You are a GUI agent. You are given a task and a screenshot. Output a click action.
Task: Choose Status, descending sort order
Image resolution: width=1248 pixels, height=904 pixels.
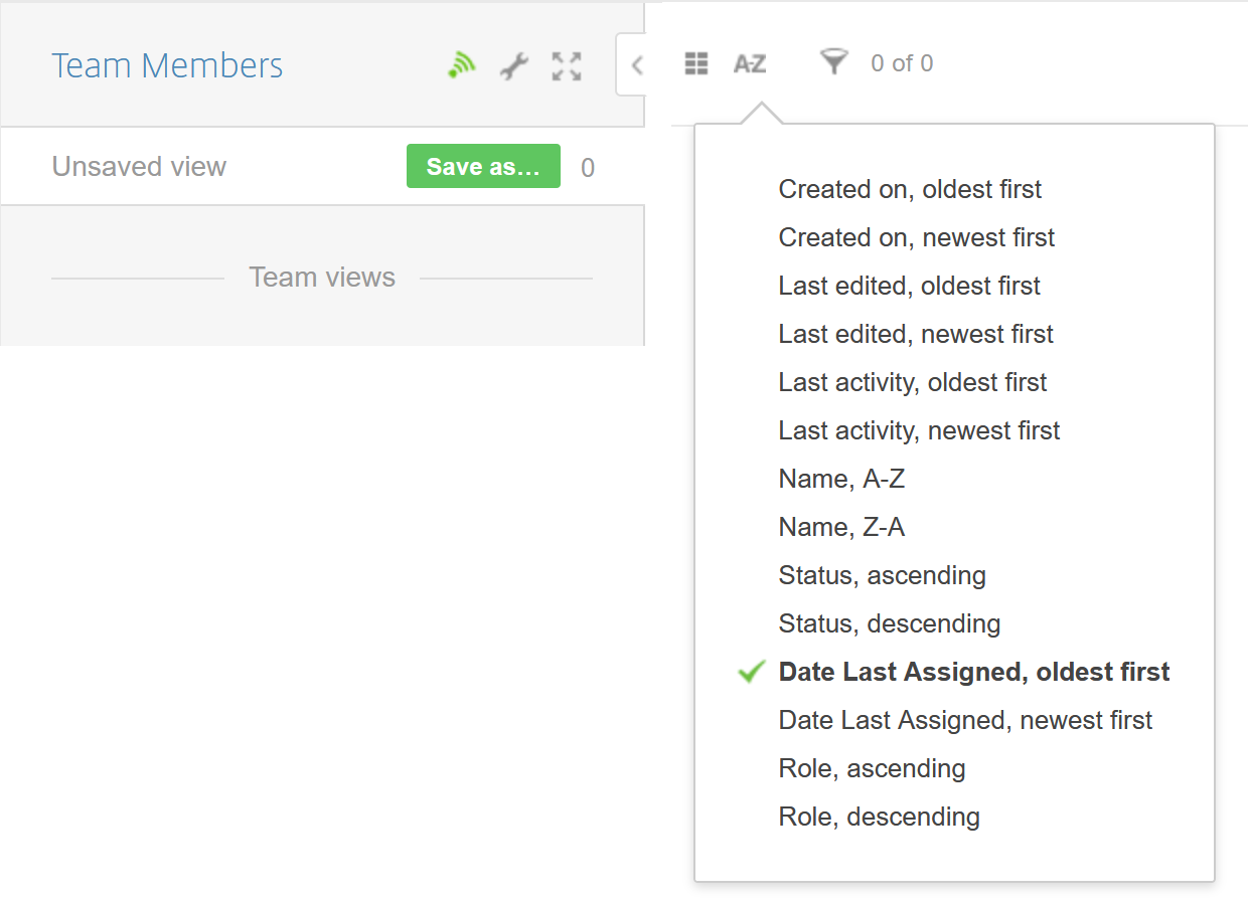[x=888, y=623]
